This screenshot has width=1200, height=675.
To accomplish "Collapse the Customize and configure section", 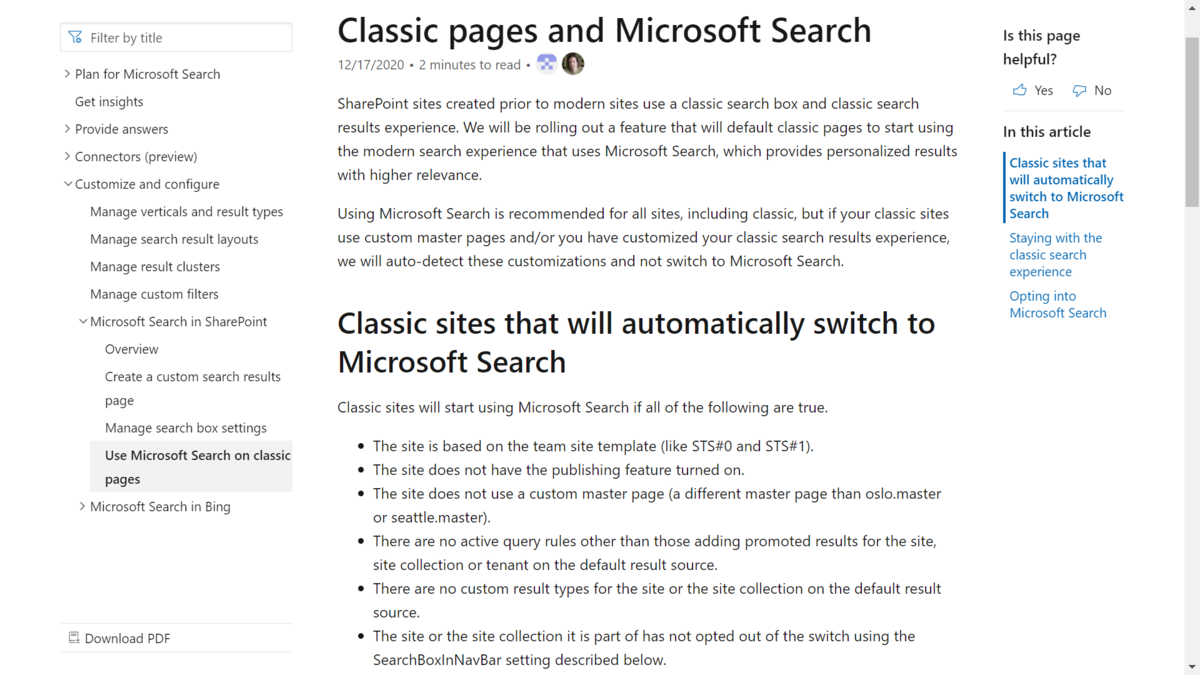I will tap(67, 184).
